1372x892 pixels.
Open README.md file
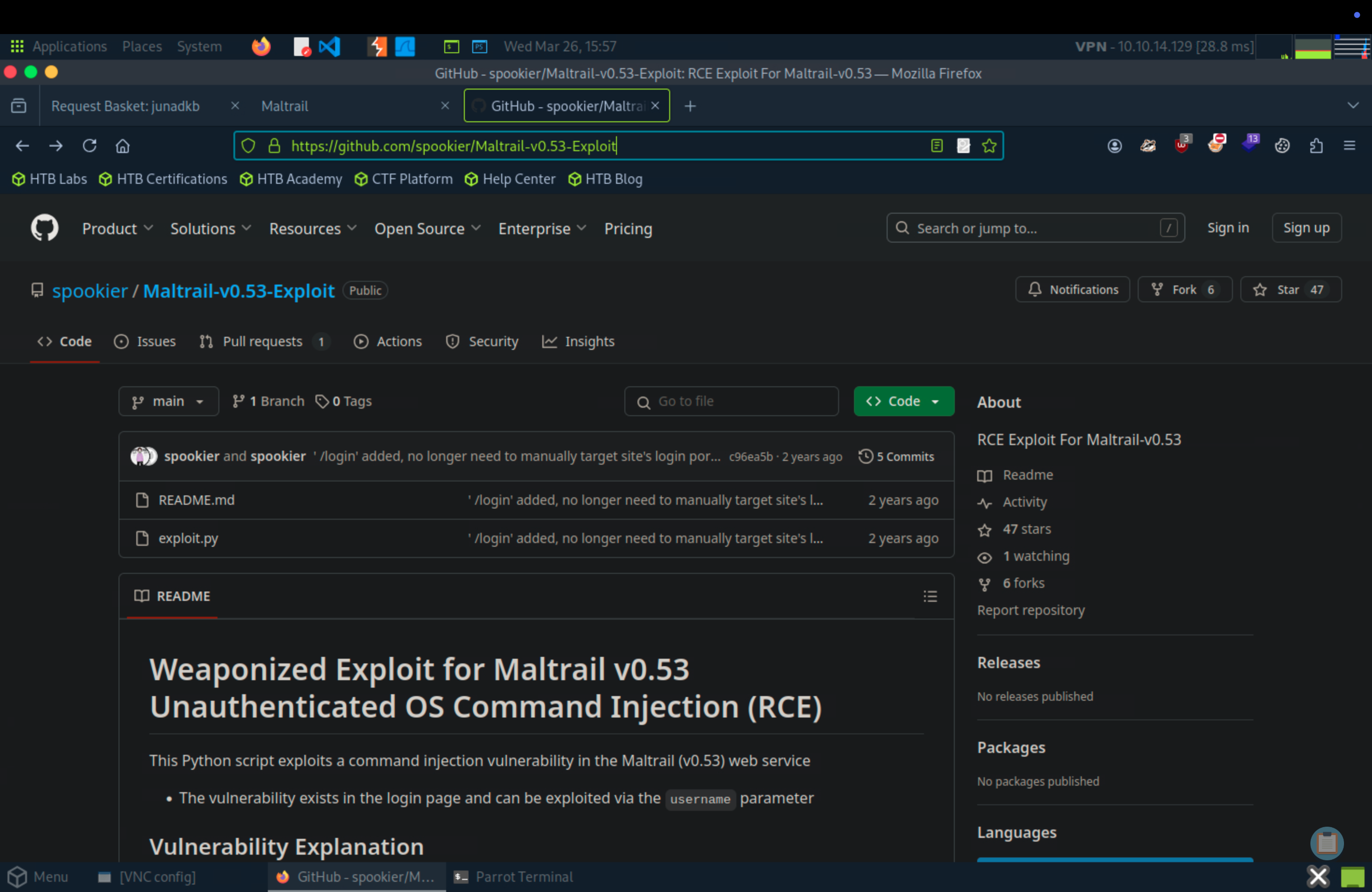tap(196, 500)
